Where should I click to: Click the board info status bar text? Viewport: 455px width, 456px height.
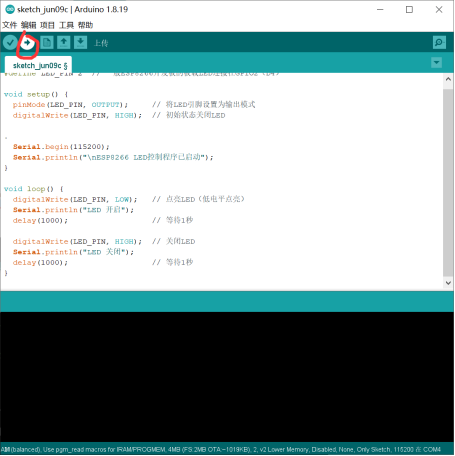click(221, 450)
